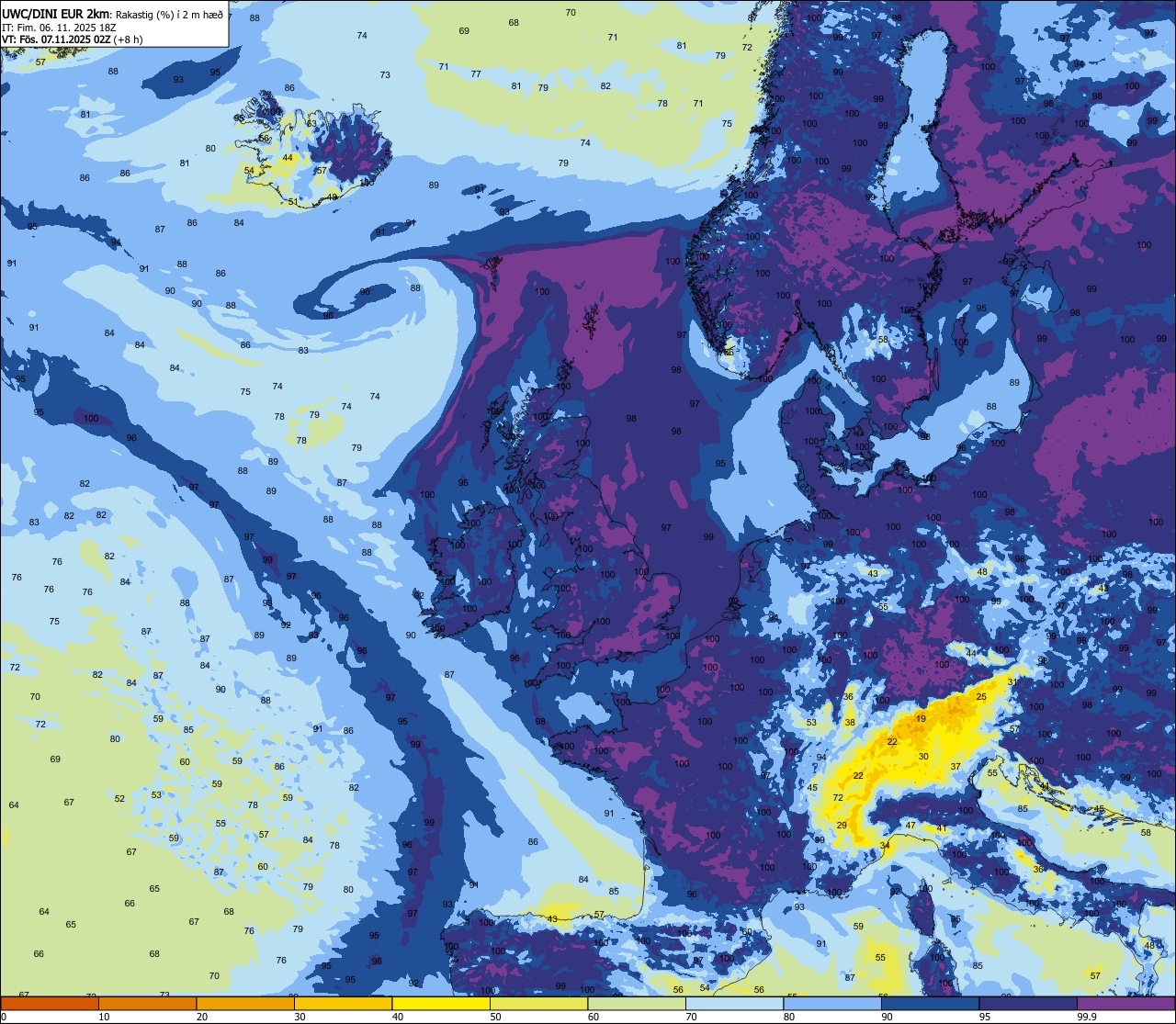1176x1024 pixels.
Task: Click the amber 30–40 legend swatch
Action: 343,1003
